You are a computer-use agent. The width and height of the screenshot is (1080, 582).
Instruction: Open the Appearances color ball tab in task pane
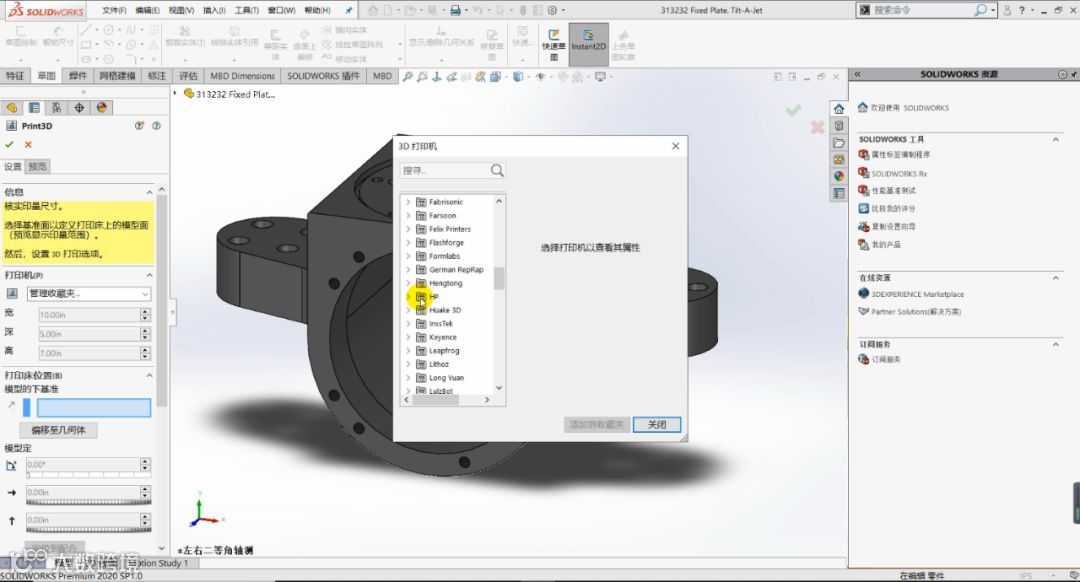point(838,176)
